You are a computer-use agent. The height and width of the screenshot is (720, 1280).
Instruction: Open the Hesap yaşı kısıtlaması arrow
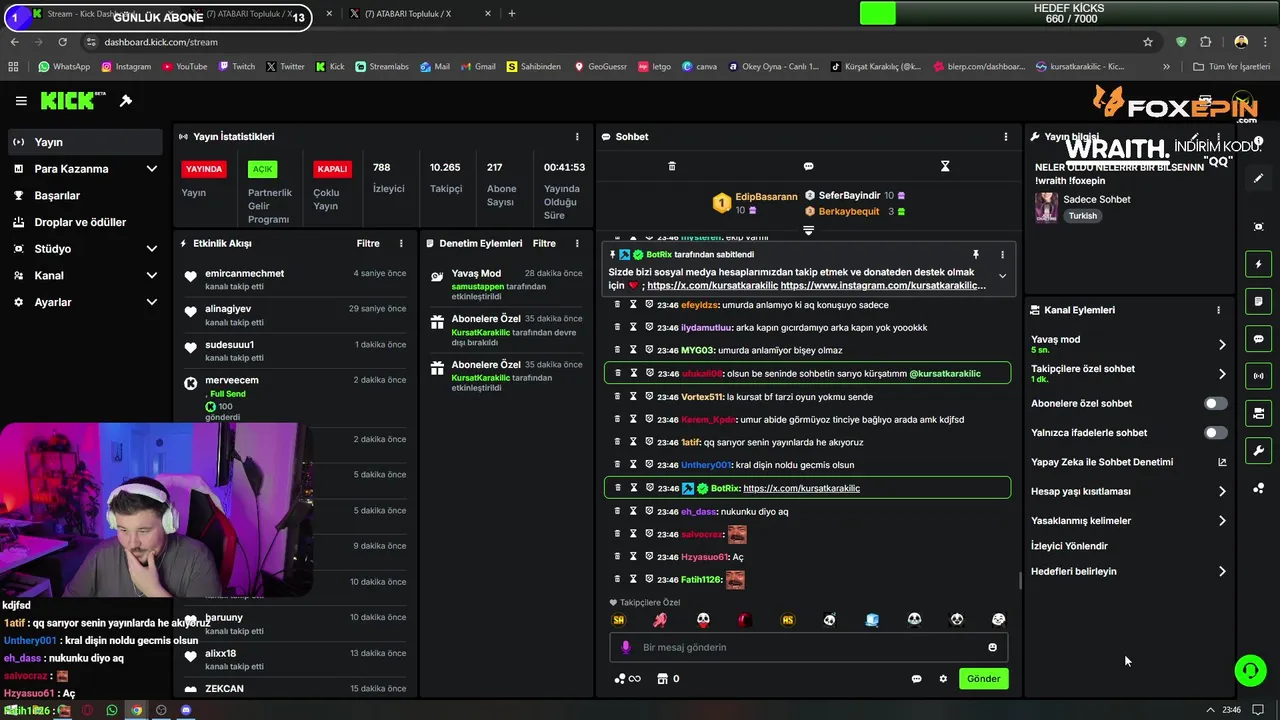coord(1222,491)
